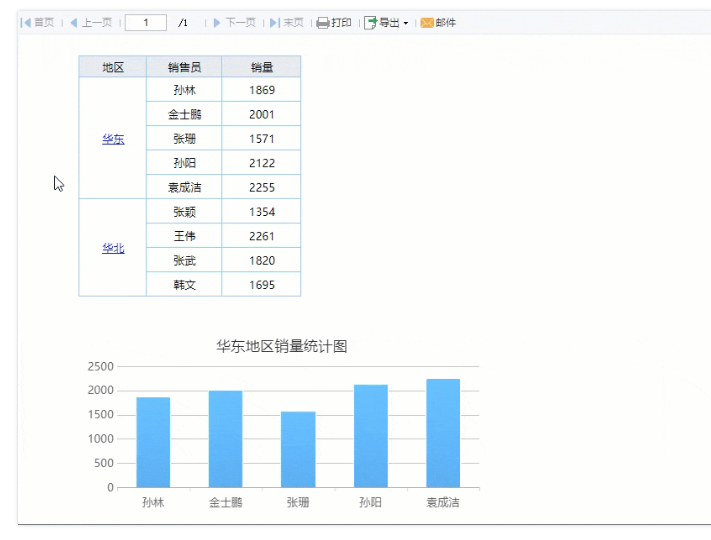Click sales value 1820

(x=262, y=261)
